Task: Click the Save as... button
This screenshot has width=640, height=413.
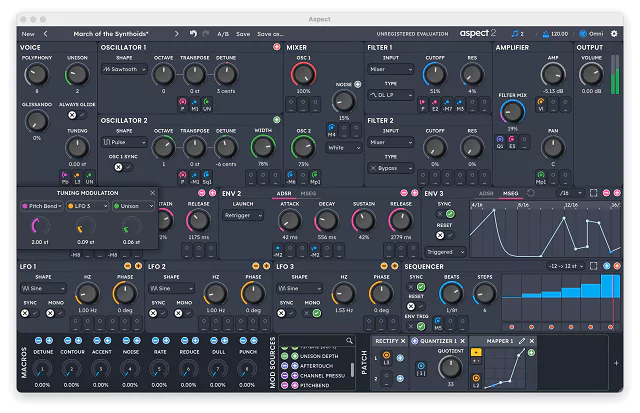Action: click(270, 34)
